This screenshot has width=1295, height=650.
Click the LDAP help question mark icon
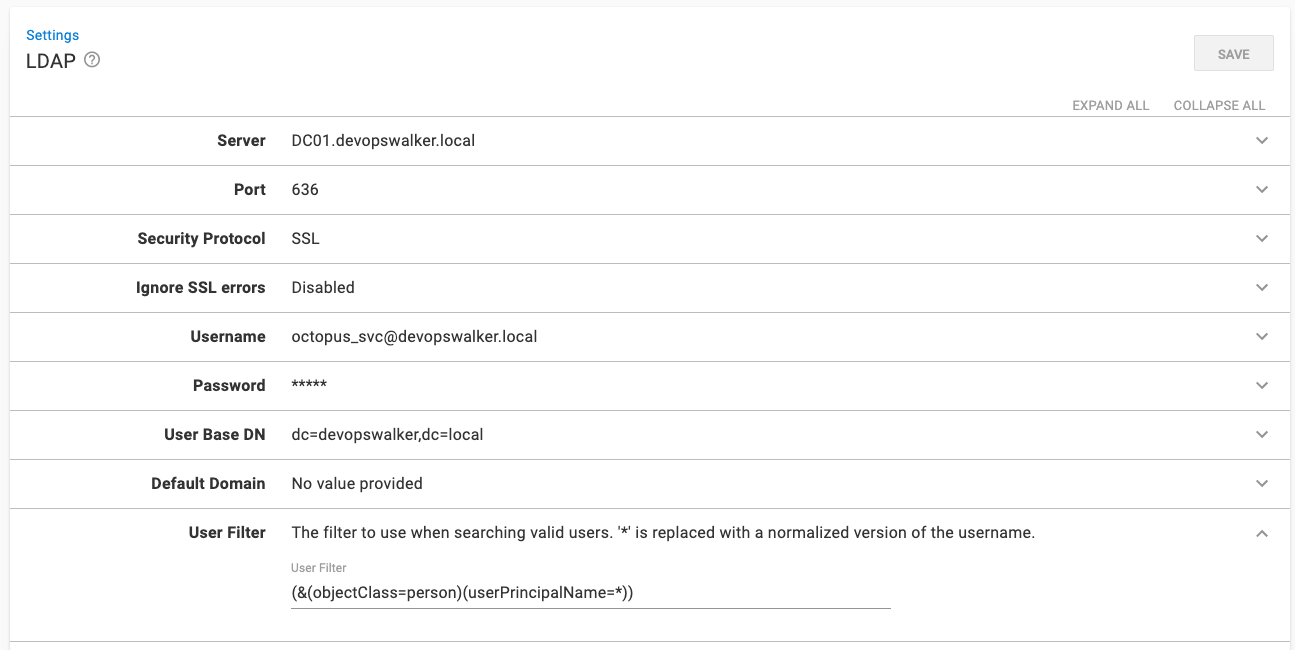click(92, 60)
